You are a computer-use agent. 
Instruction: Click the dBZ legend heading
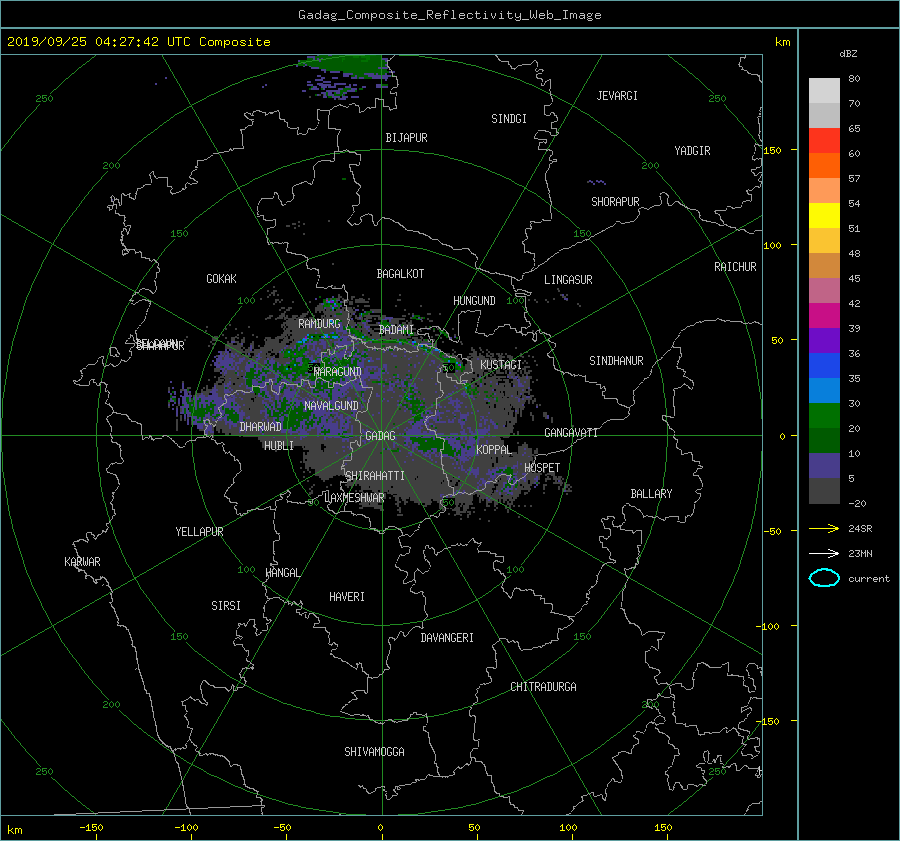[848, 54]
